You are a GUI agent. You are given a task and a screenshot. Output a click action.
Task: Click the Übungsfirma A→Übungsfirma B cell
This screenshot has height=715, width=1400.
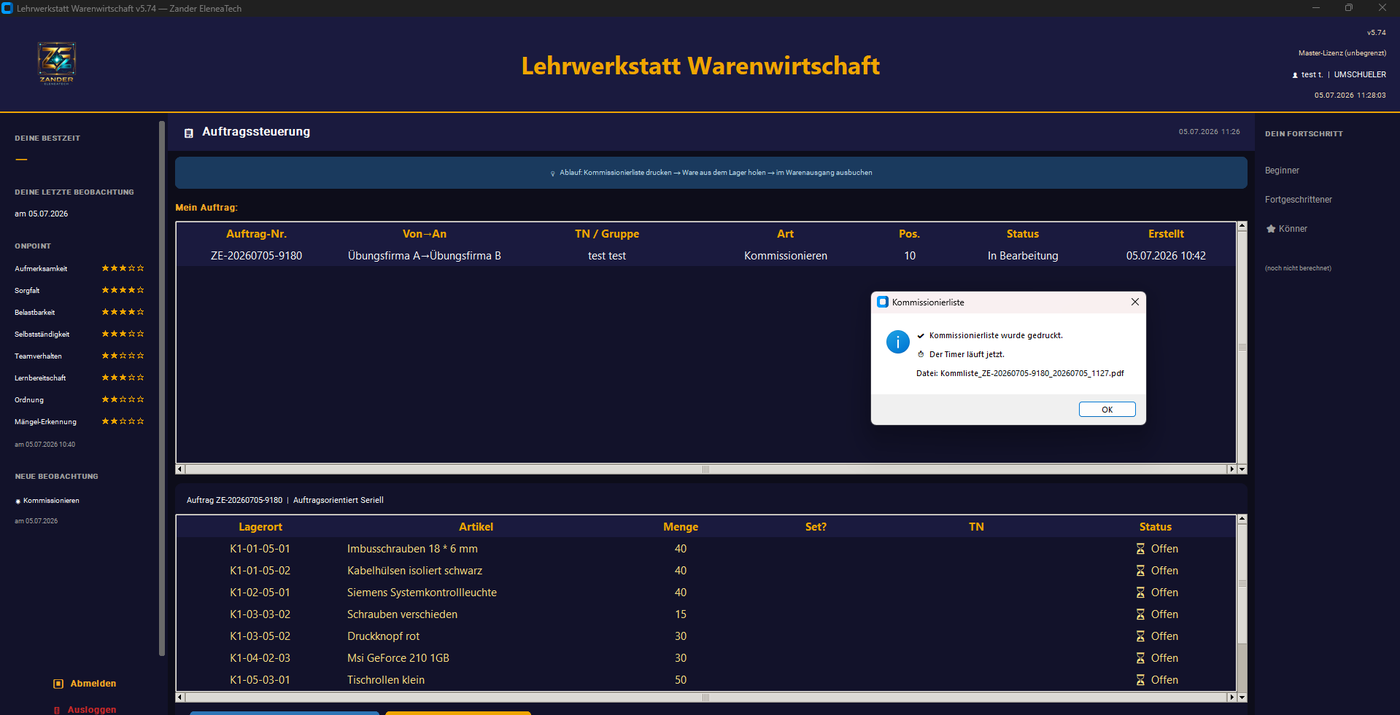pos(424,256)
